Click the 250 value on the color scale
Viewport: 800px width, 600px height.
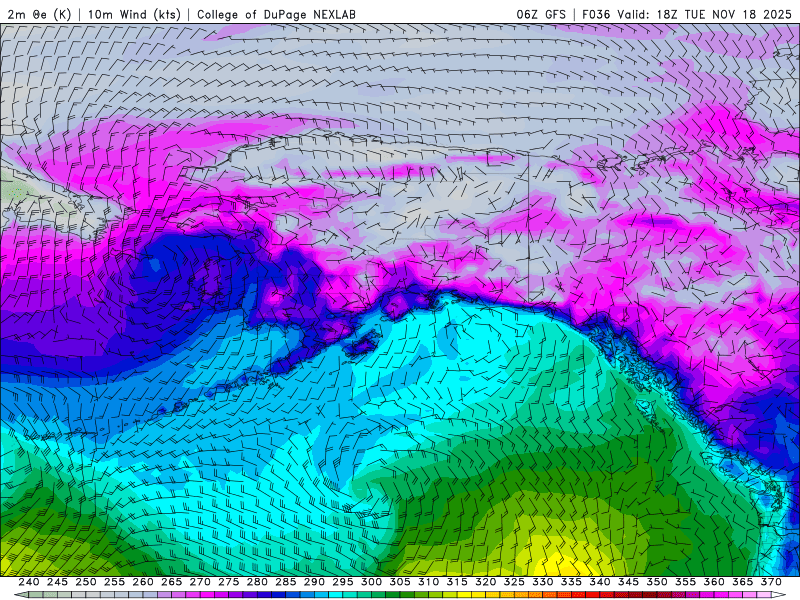click(x=86, y=582)
